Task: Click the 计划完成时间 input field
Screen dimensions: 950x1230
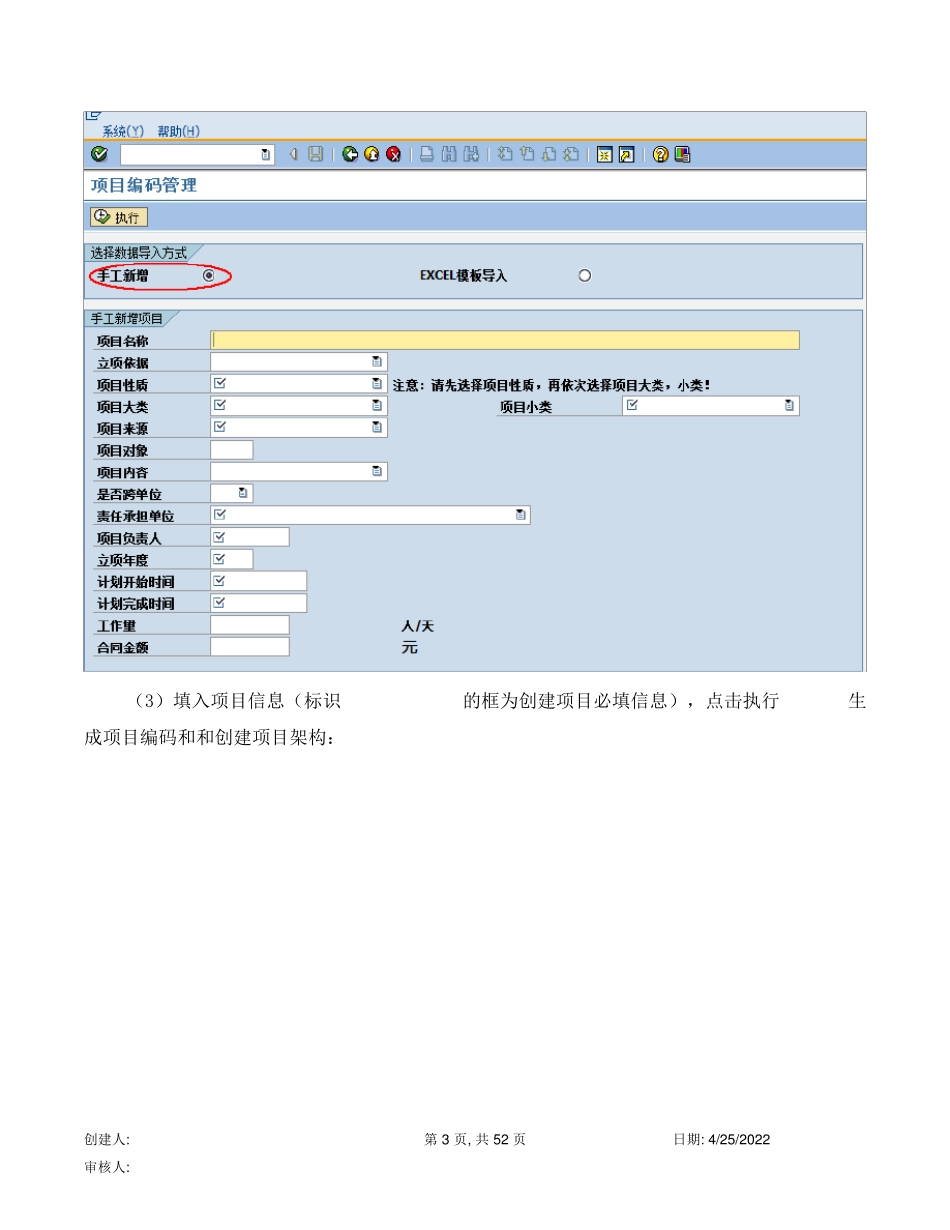Action: [x=259, y=603]
